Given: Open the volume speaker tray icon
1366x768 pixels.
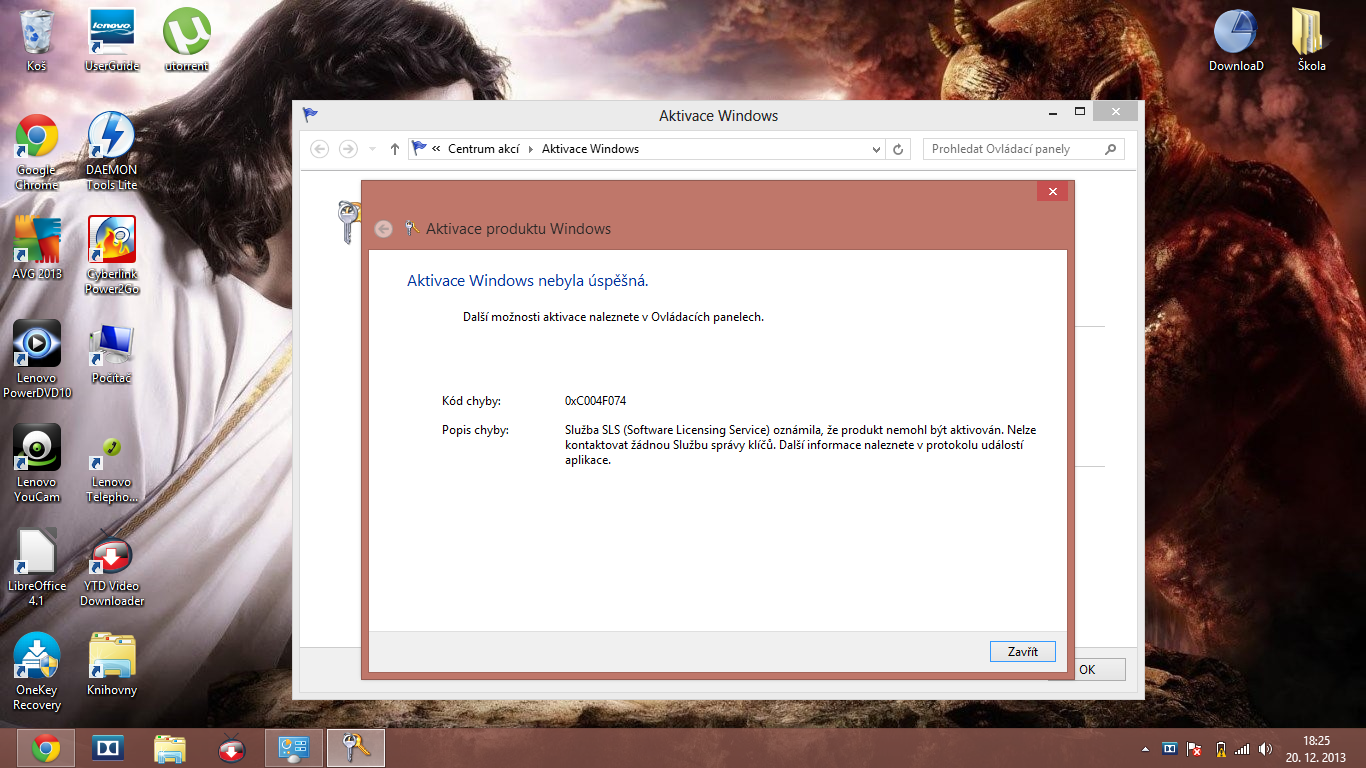Looking at the screenshot, I should (x=1266, y=749).
